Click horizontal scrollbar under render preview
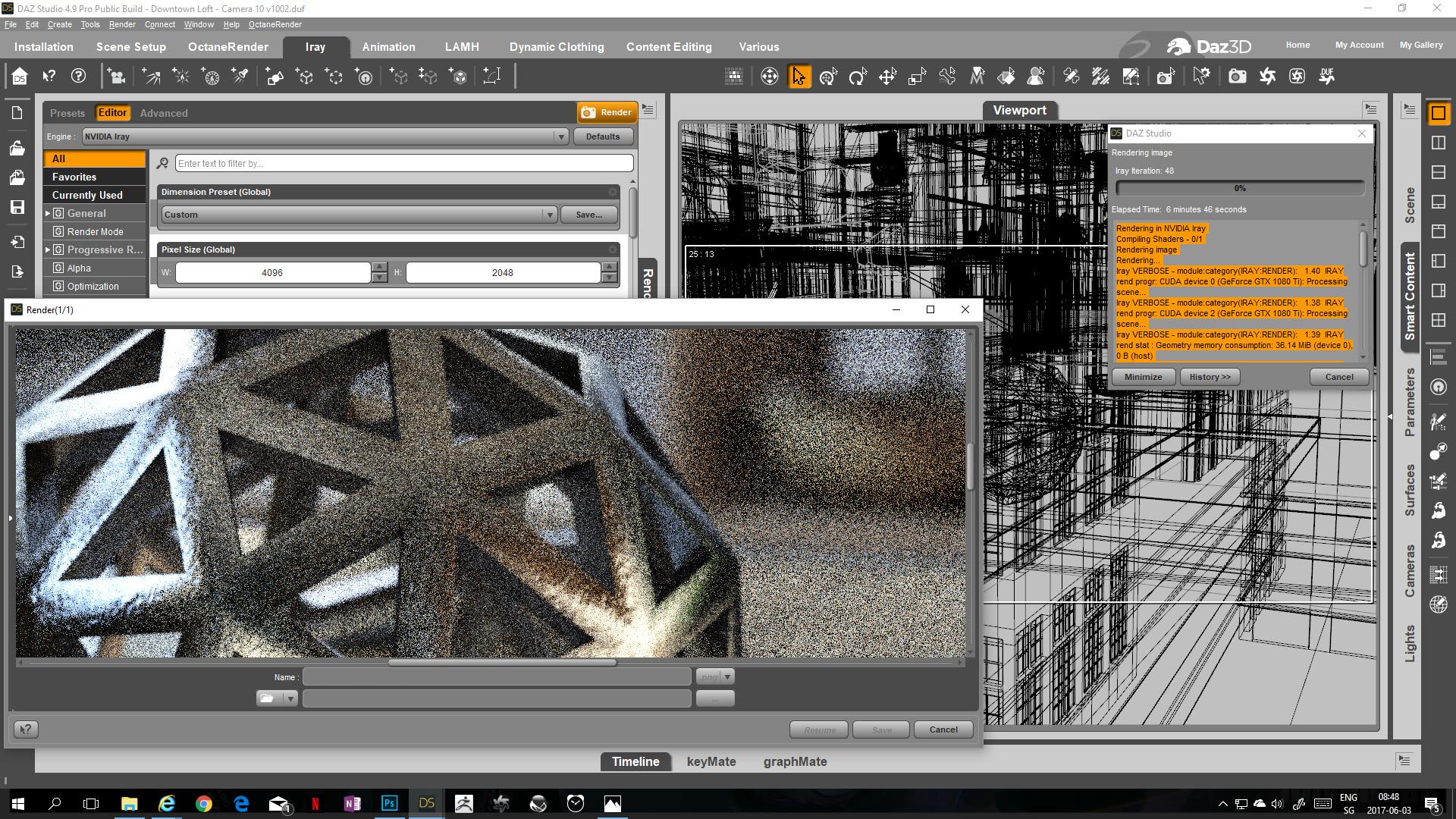The image size is (1456, 819). click(x=502, y=663)
